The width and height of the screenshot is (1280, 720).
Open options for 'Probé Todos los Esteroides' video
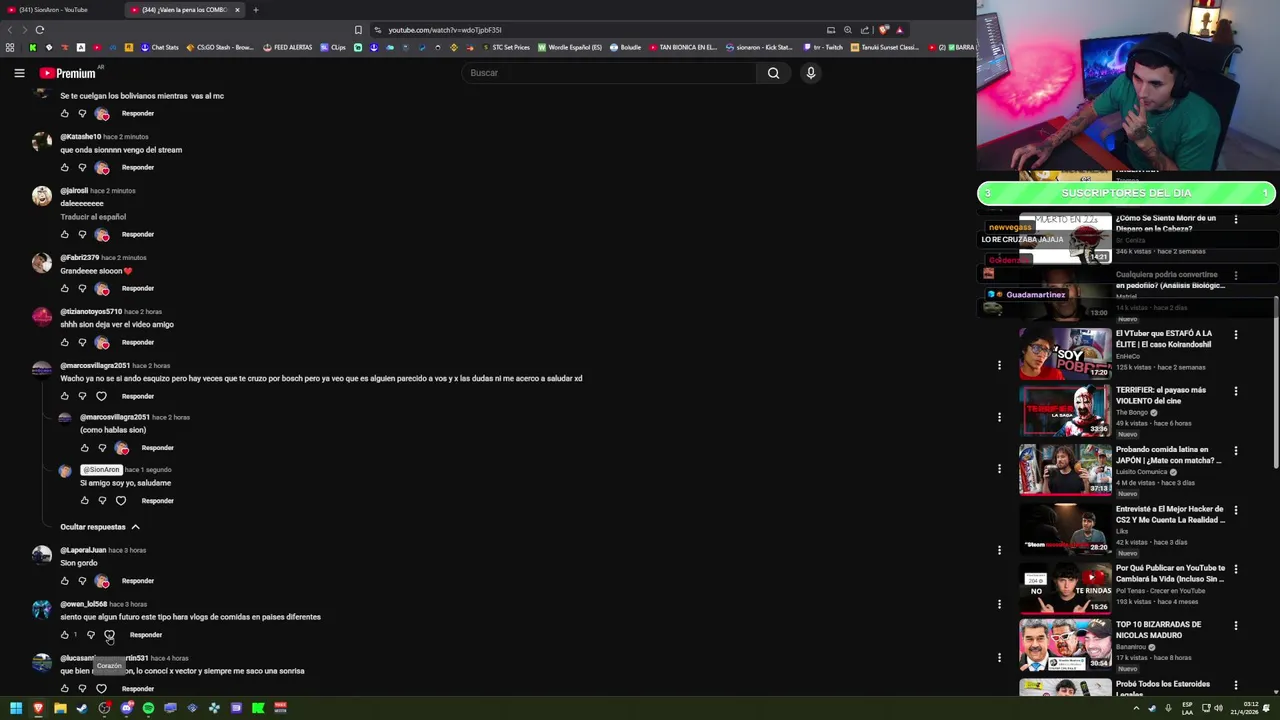coord(1236,685)
